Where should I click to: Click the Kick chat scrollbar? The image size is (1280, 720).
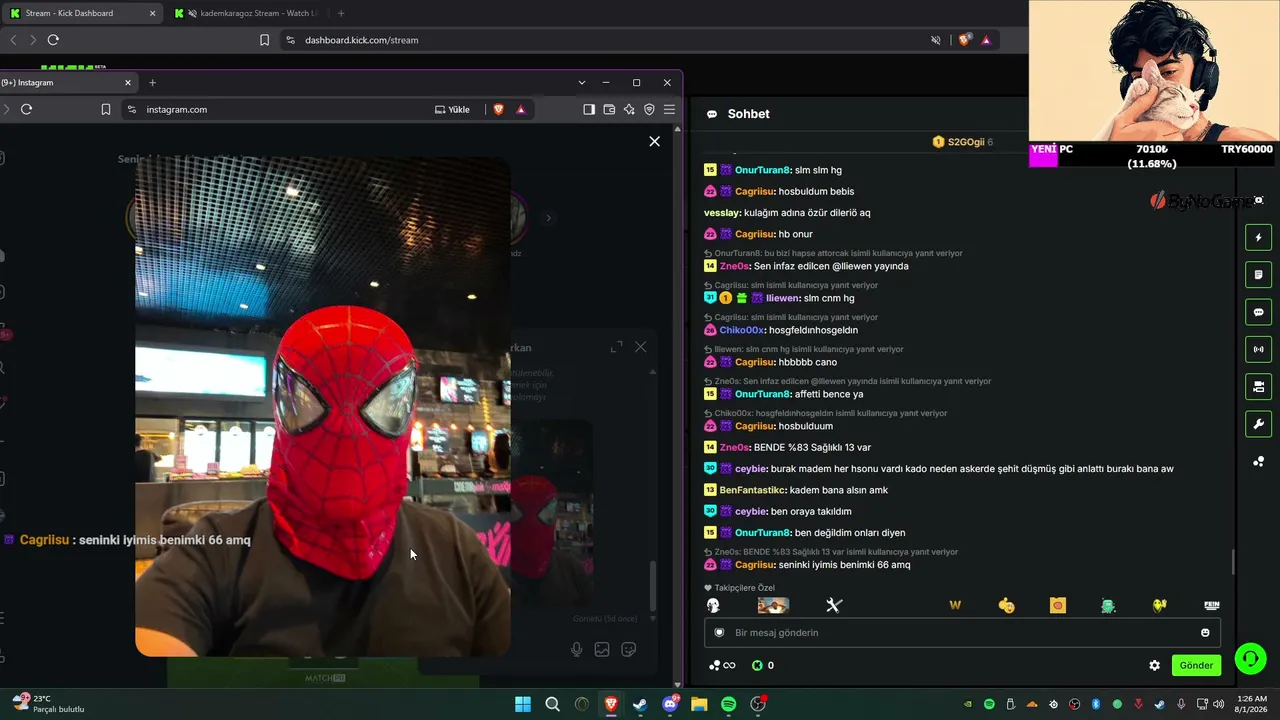1233,562
